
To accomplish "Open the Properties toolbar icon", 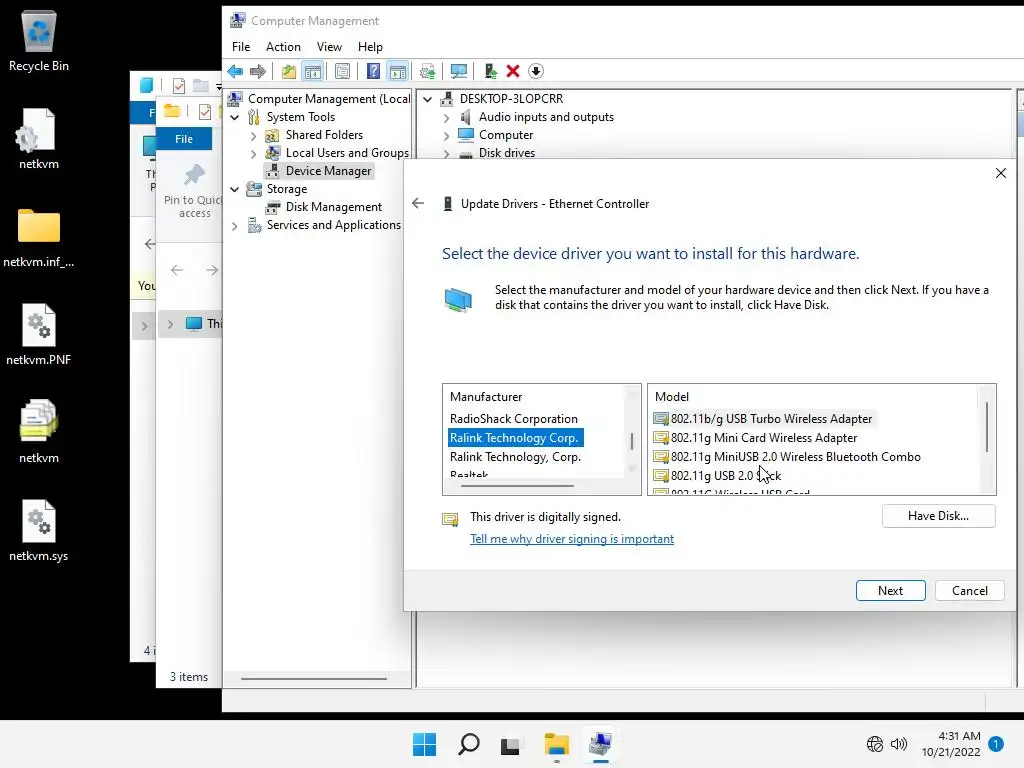I will (x=342, y=71).
